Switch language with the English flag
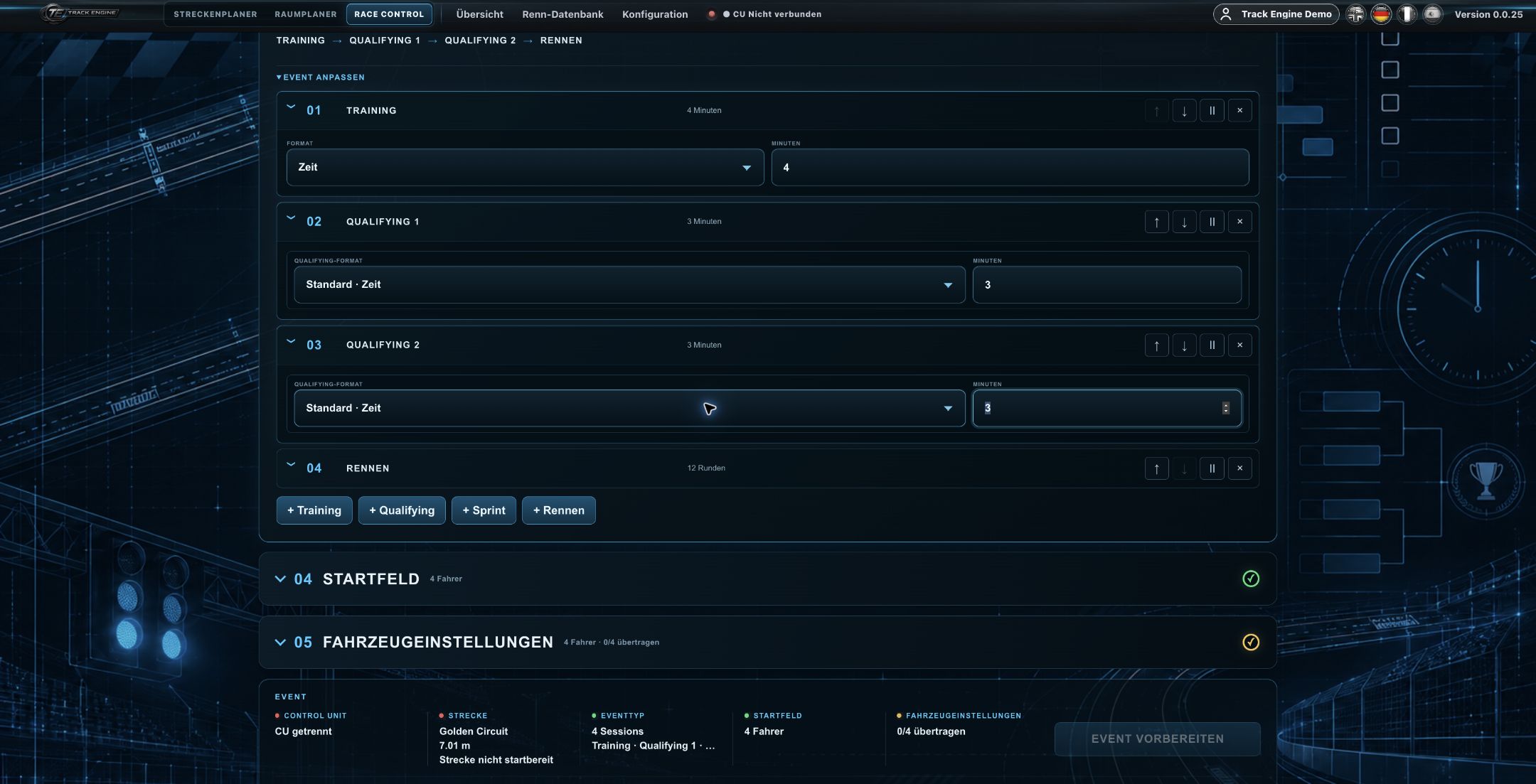 coord(1356,14)
